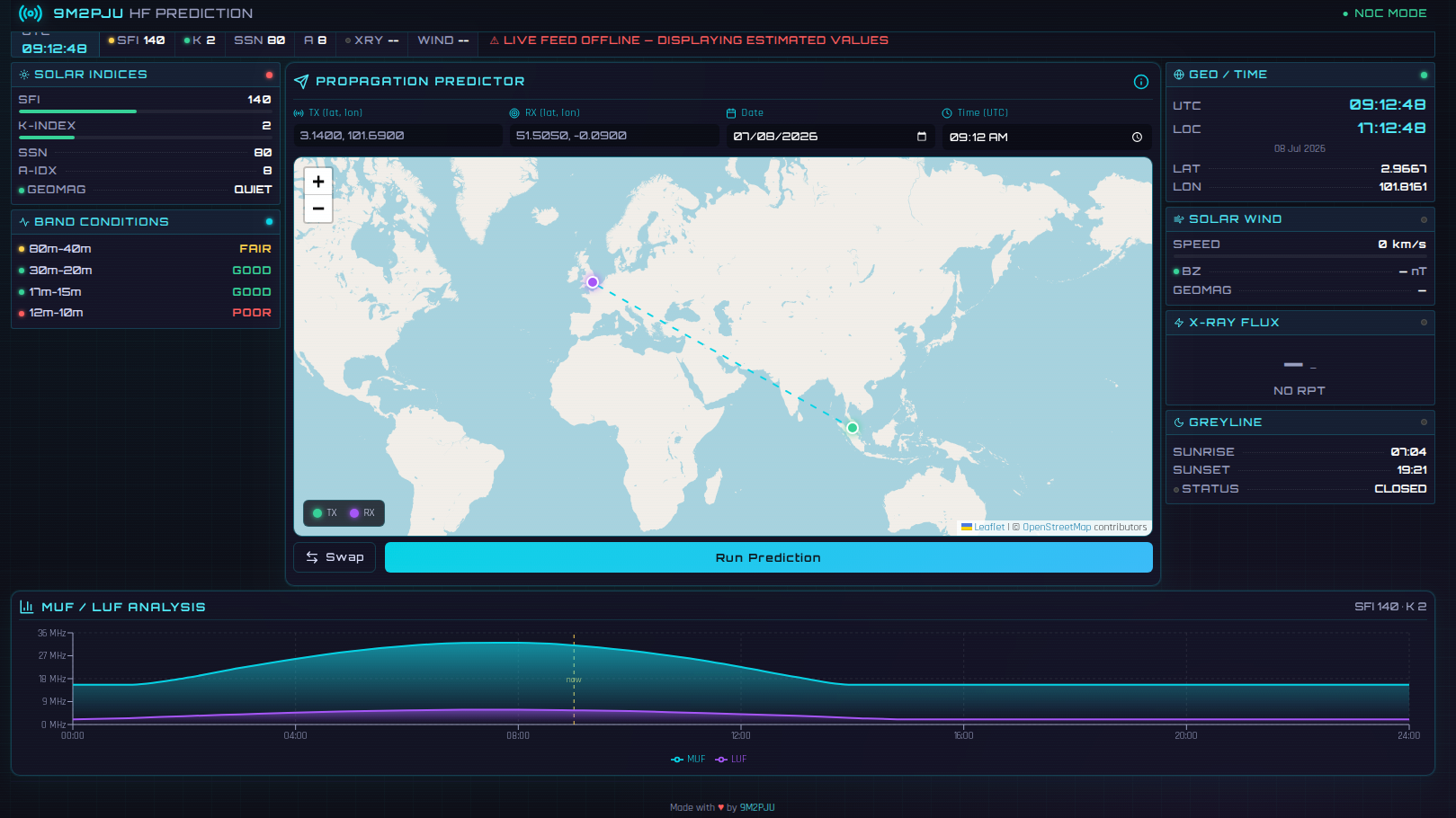This screenshot has width=1456, height=818.
Task: Zoom out on the map
Action: [318, 209]
